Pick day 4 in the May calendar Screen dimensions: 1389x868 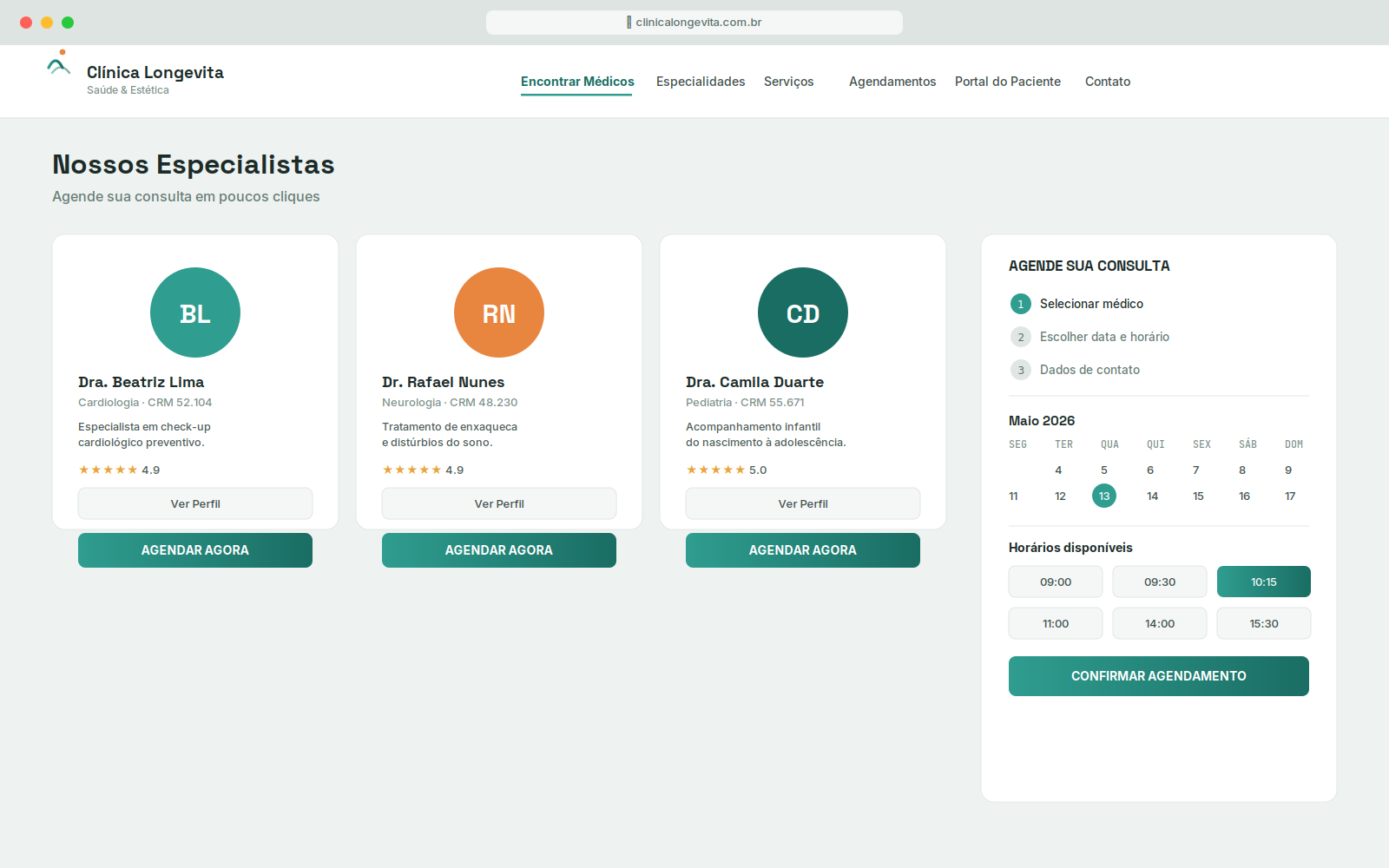click(x=1058, y=470)
